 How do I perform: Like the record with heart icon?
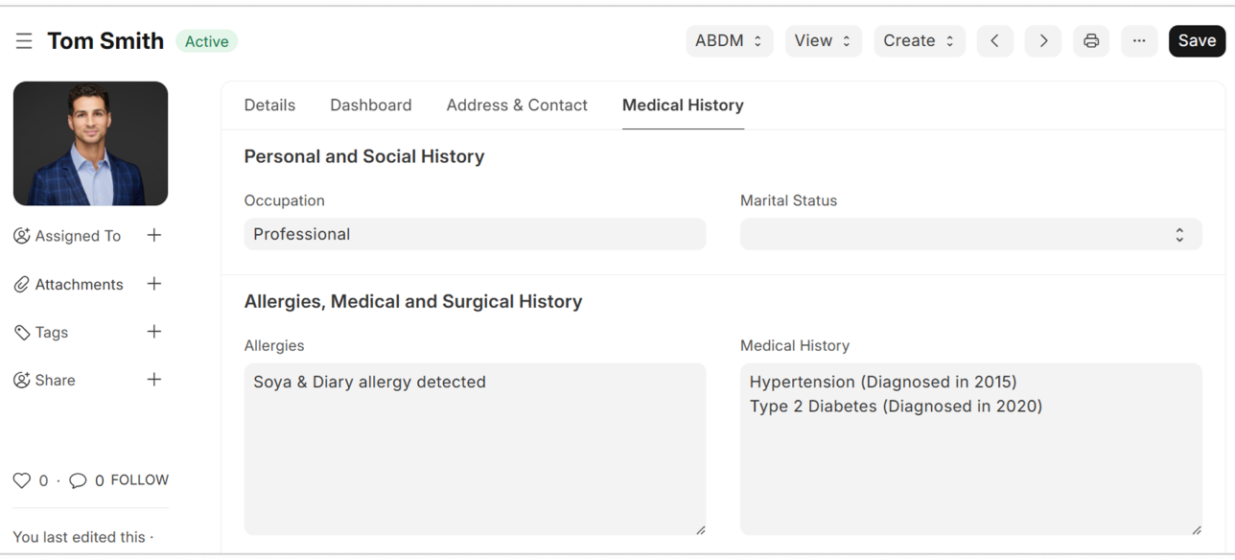22,481
